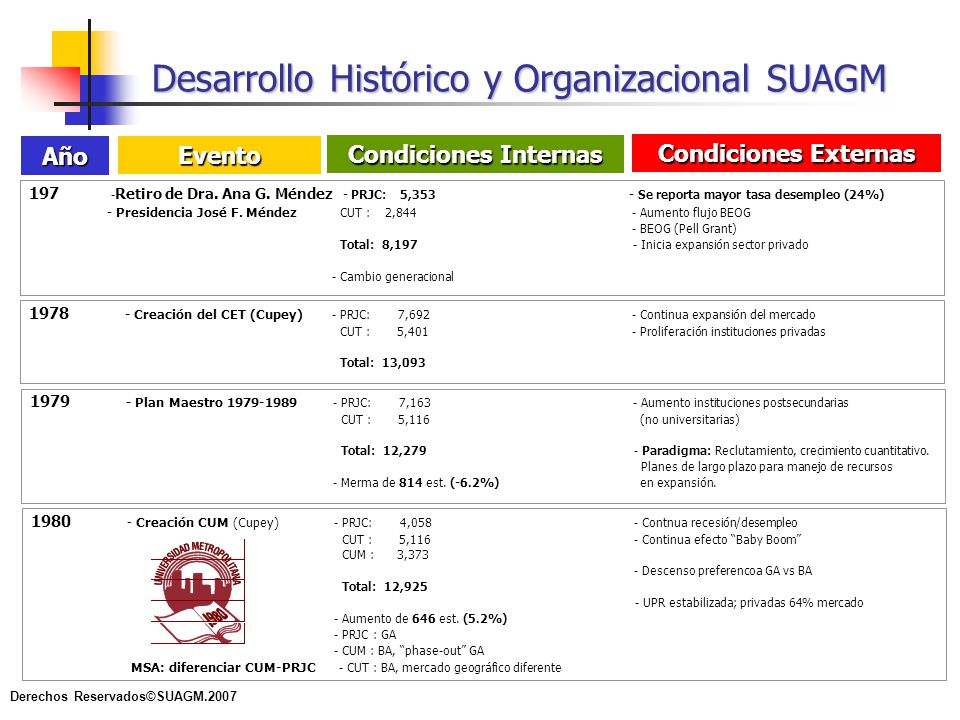Click Aumento flujo BEOG line
The height and width of the screenshot is (720, 960).
(x=691, y=213)
